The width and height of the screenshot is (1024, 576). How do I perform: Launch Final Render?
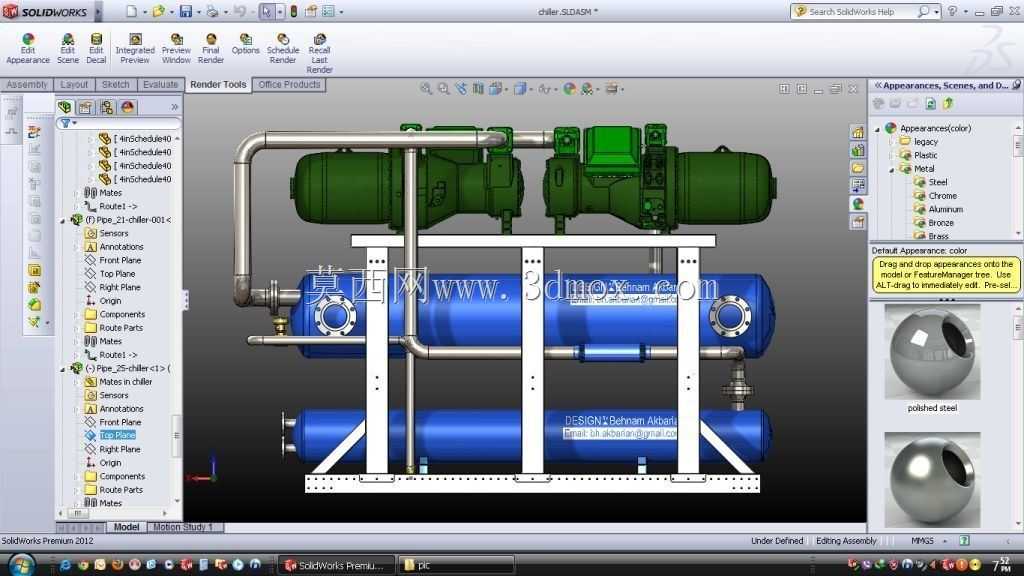[210, 49]
